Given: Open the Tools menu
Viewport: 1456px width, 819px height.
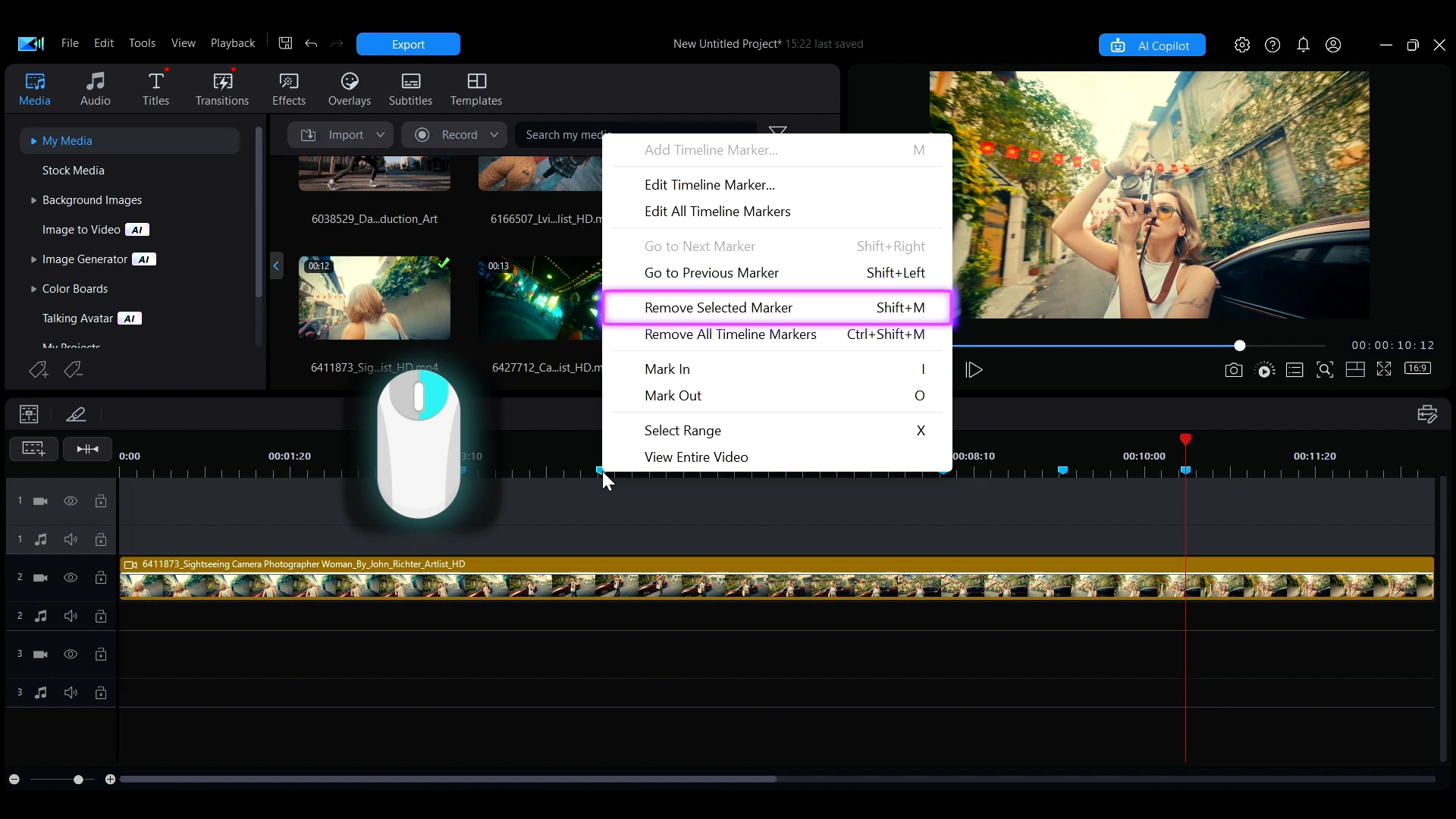Looking at the screenshot, I should (x=142, y=43).
